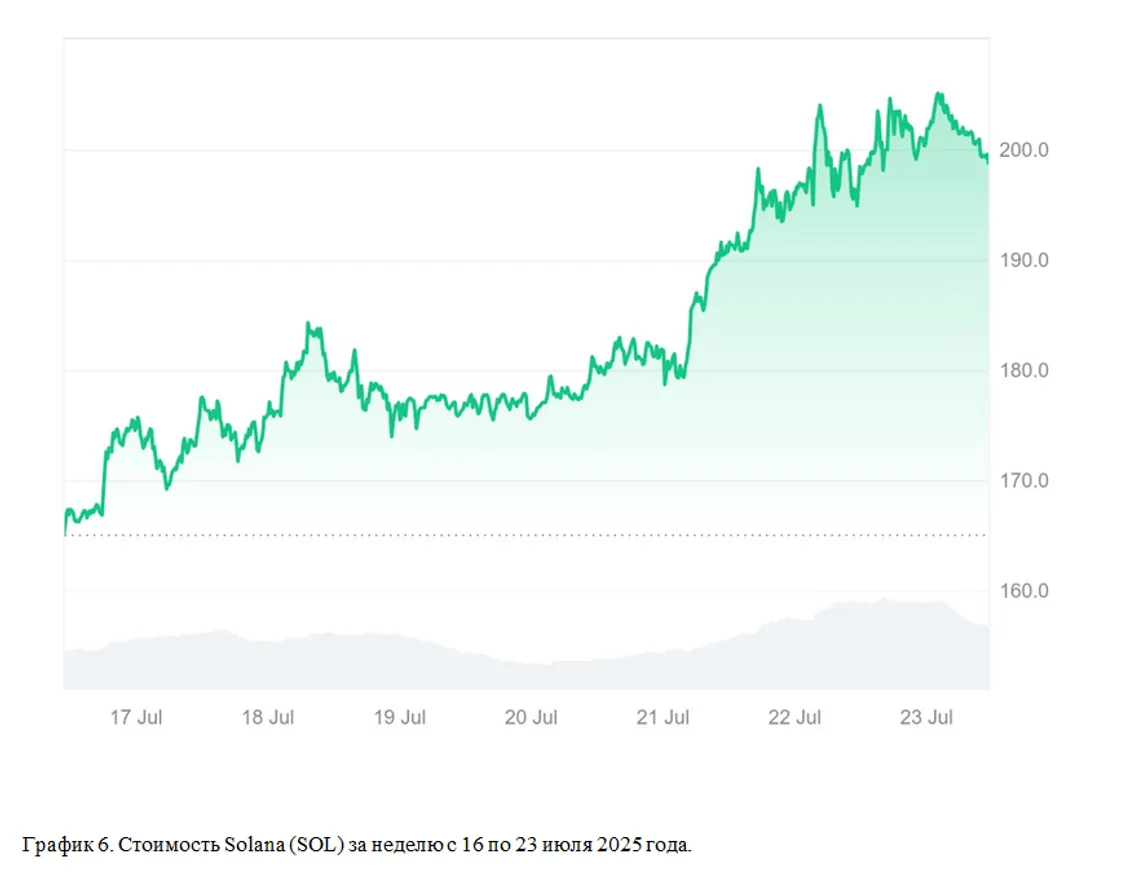Screen dimensions: 1137x872
Task: Click the right end of the green price line
Action: pos(988,158)
